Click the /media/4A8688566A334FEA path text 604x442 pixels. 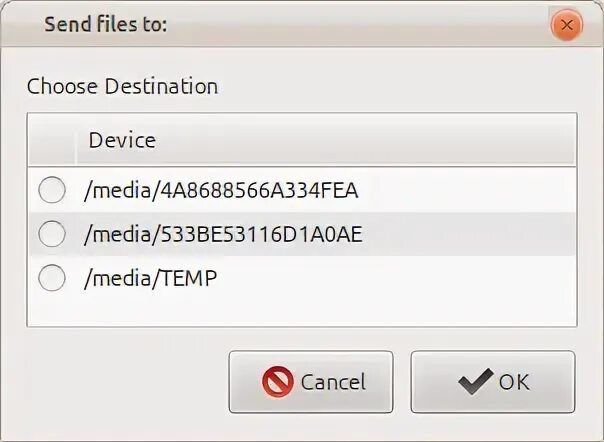coord(221,189)
